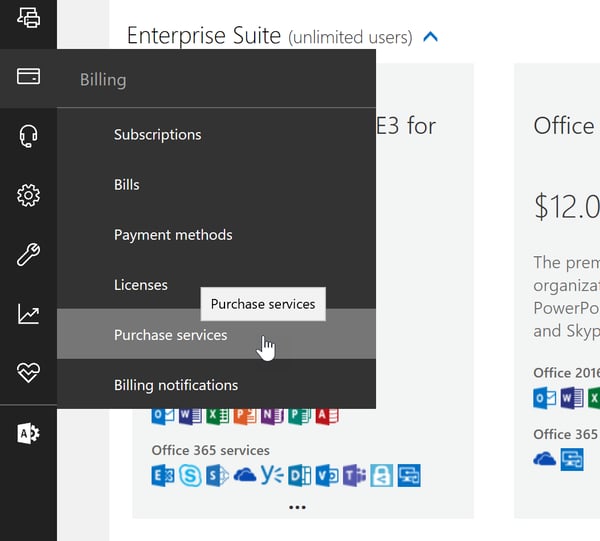The image size is (600, 541).
Task: Collapse the Enterprise Suite section chevron
Action: coord(431,37)
